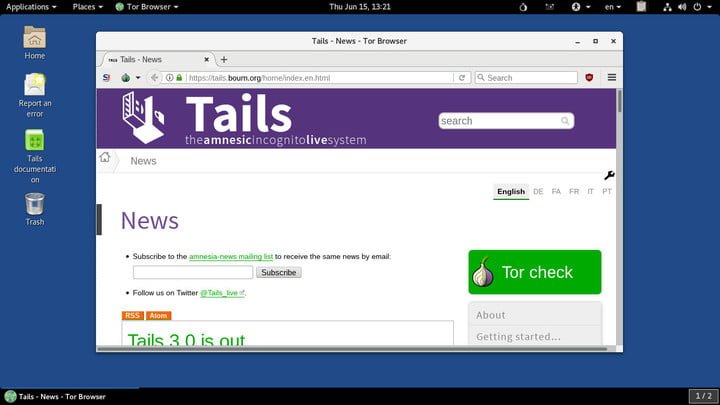This screenshot has height=405, width=720.
Task: Click the wrench icon below the banner
Action: point(609,176)
